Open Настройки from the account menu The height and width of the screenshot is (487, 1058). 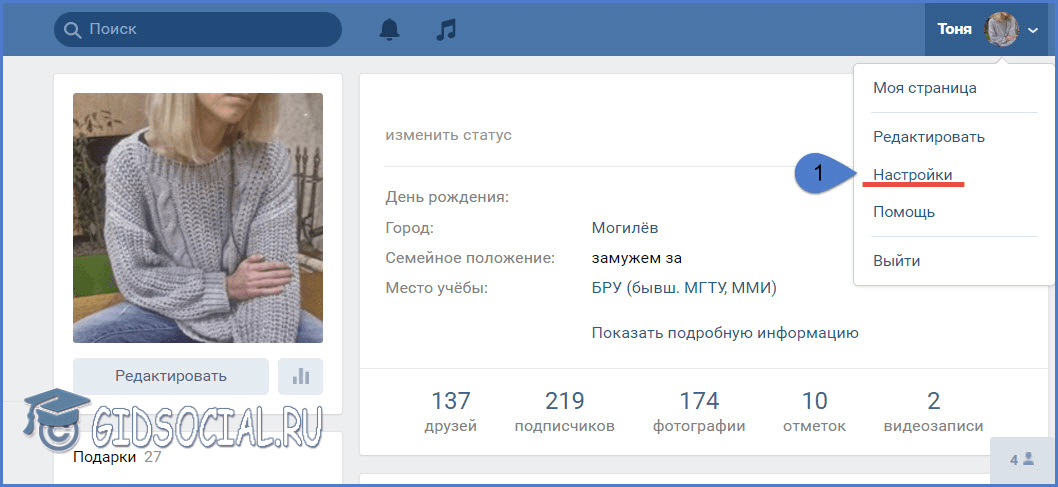[x=912, y=175]
